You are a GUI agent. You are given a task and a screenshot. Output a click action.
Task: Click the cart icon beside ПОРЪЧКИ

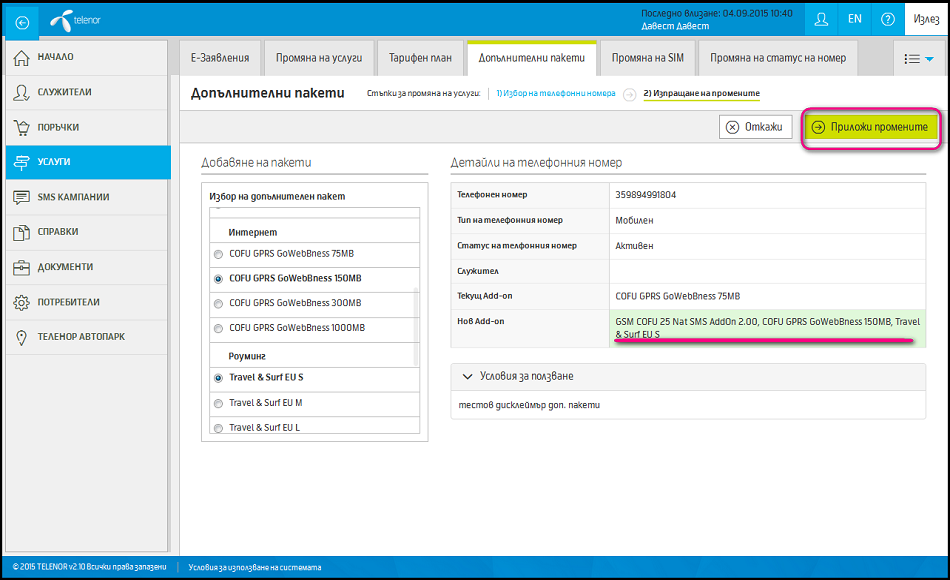(x=21, y=127)
